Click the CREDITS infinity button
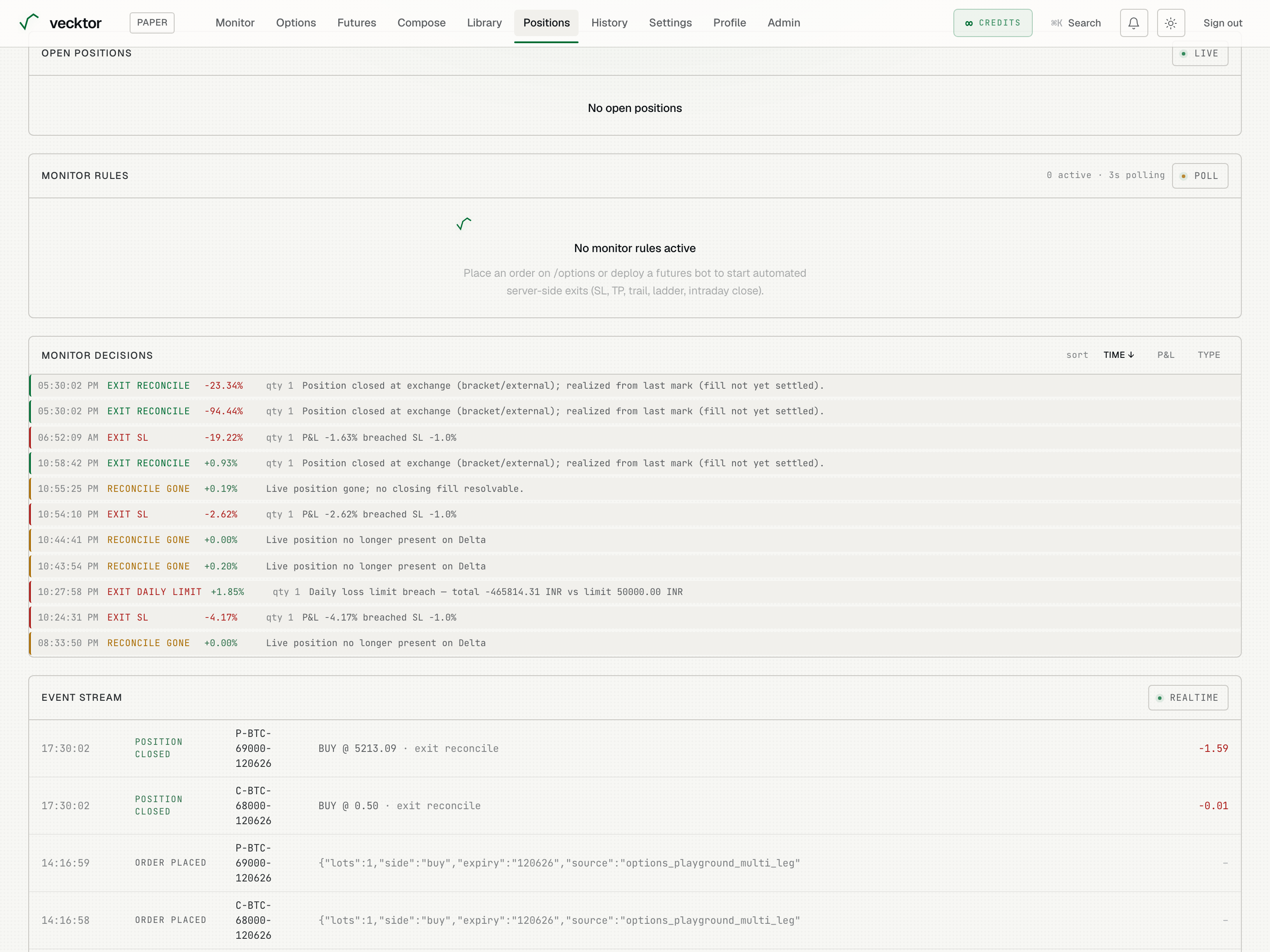Screen dimensions: 1270x952 (x=993, y=23)
